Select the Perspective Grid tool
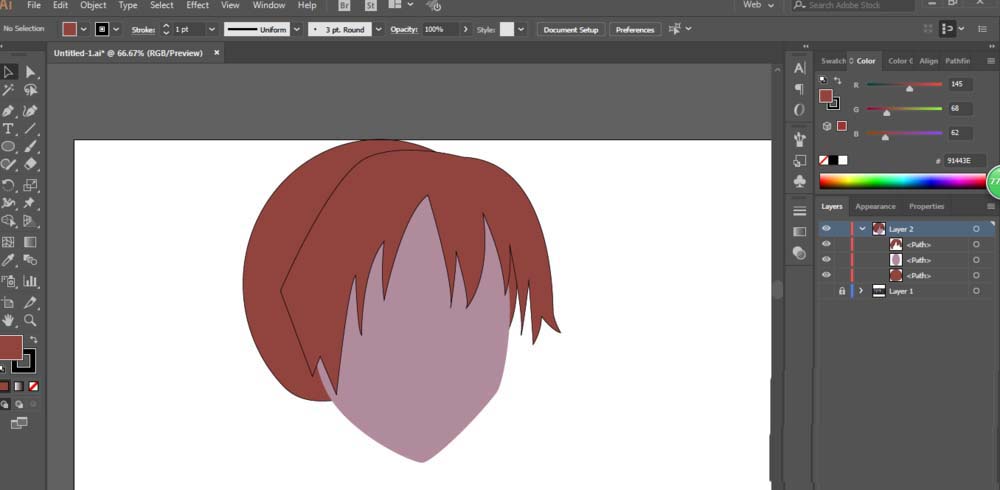Viewport: 1000px width, 490px height. (x=30, y=221)
